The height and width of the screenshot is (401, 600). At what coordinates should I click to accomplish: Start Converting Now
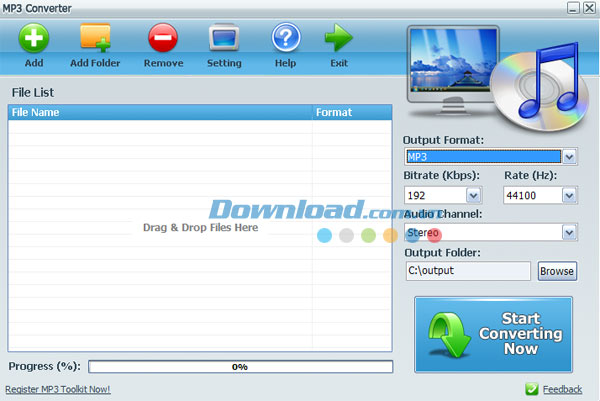(494, 334)
